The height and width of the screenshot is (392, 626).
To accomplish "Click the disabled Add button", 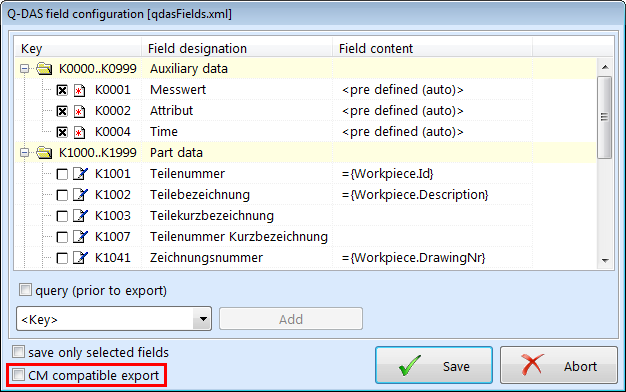I will (291, 319).
